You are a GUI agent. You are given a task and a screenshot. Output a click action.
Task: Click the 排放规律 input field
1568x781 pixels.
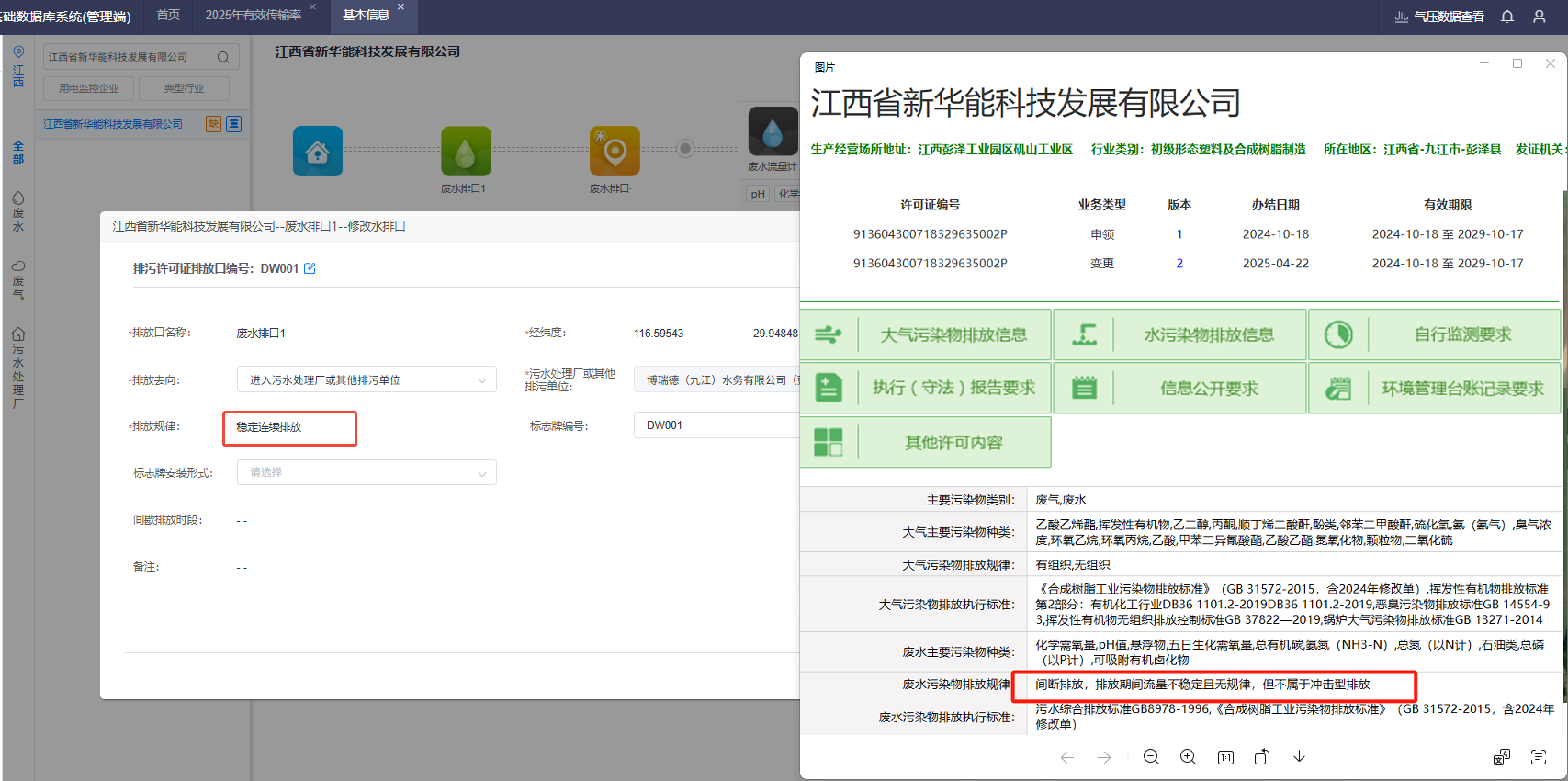289,427
